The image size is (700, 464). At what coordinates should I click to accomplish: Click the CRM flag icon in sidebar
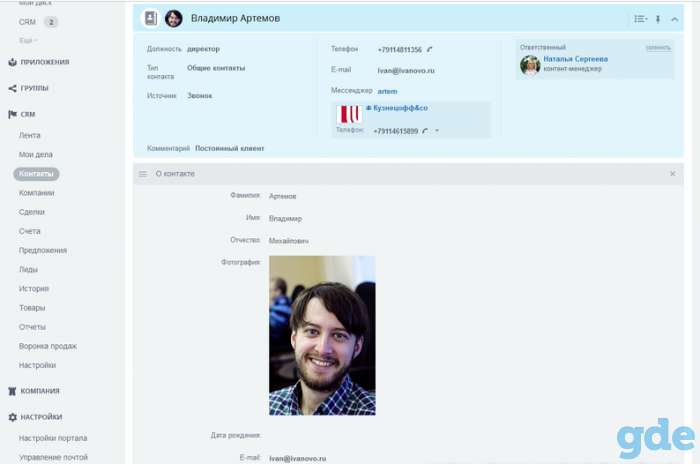pos(12,114)
